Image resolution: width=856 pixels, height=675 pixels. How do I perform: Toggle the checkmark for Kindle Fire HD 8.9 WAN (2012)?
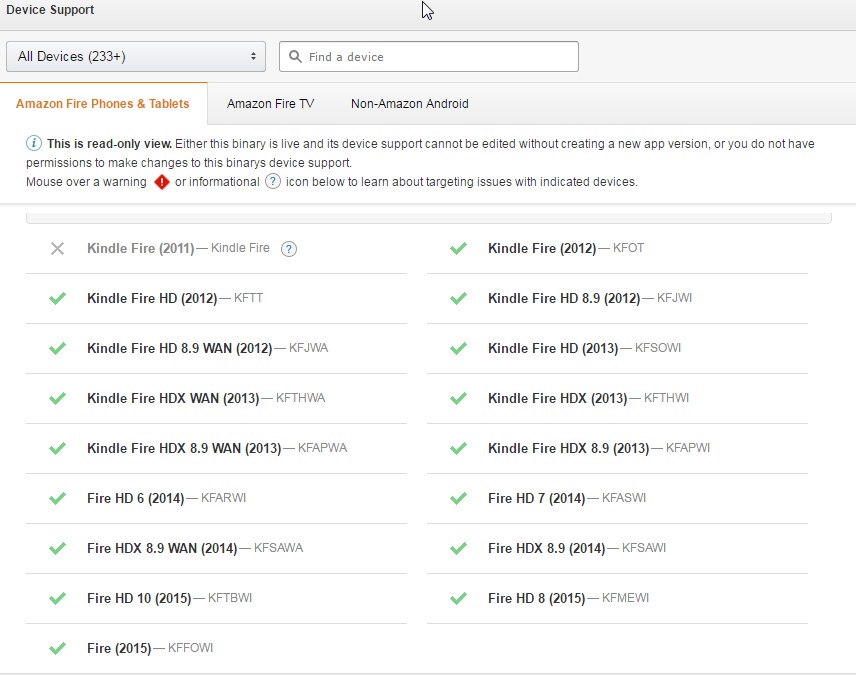[57, 348]
